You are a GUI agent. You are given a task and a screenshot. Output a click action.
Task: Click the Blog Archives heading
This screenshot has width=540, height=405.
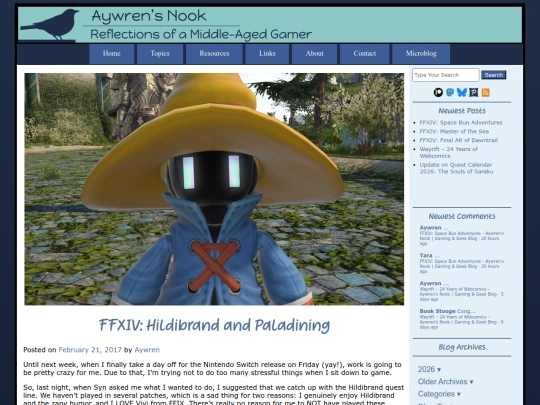click(462, 347)
